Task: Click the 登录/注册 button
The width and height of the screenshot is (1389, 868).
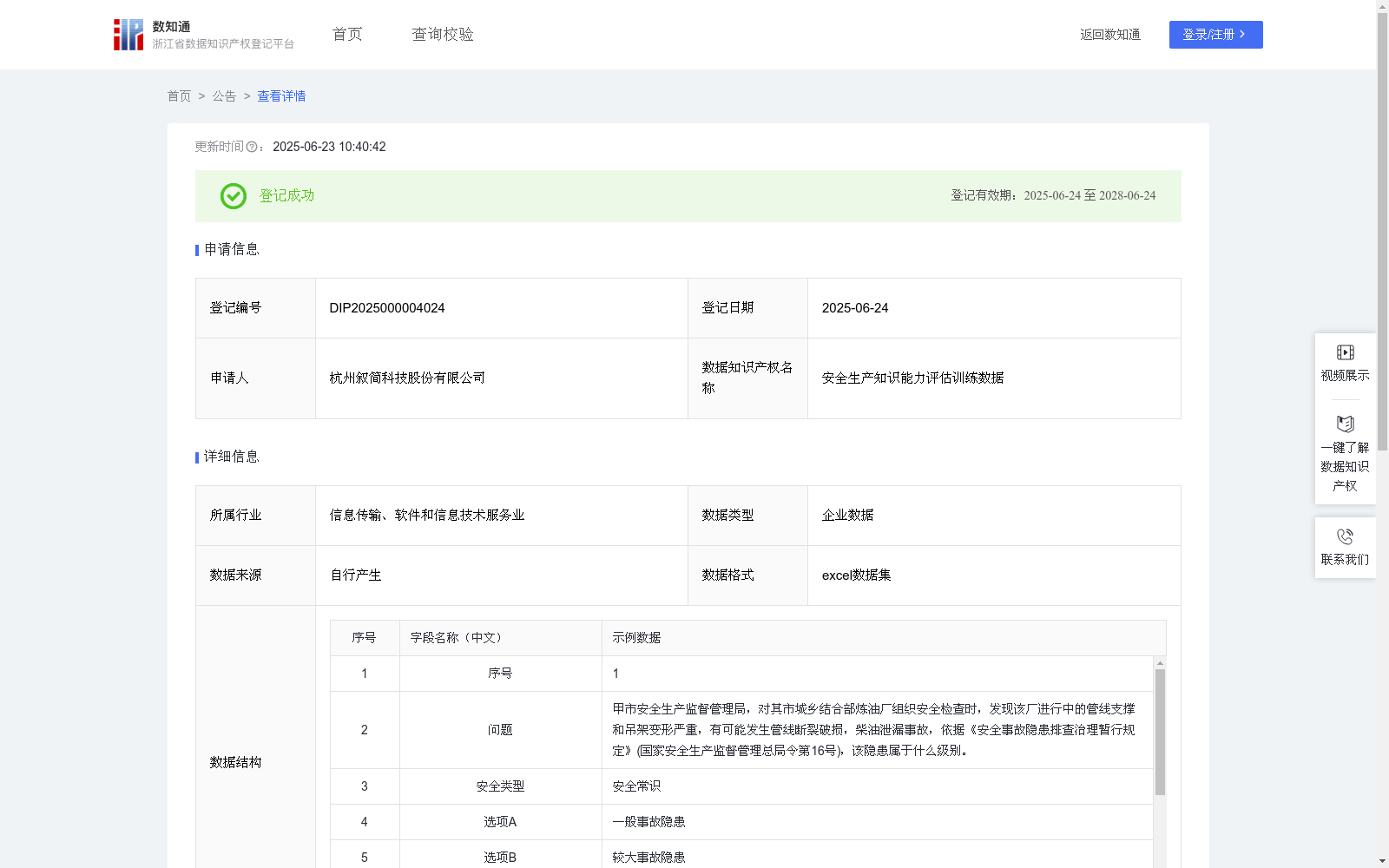Action: point(1215,35)
